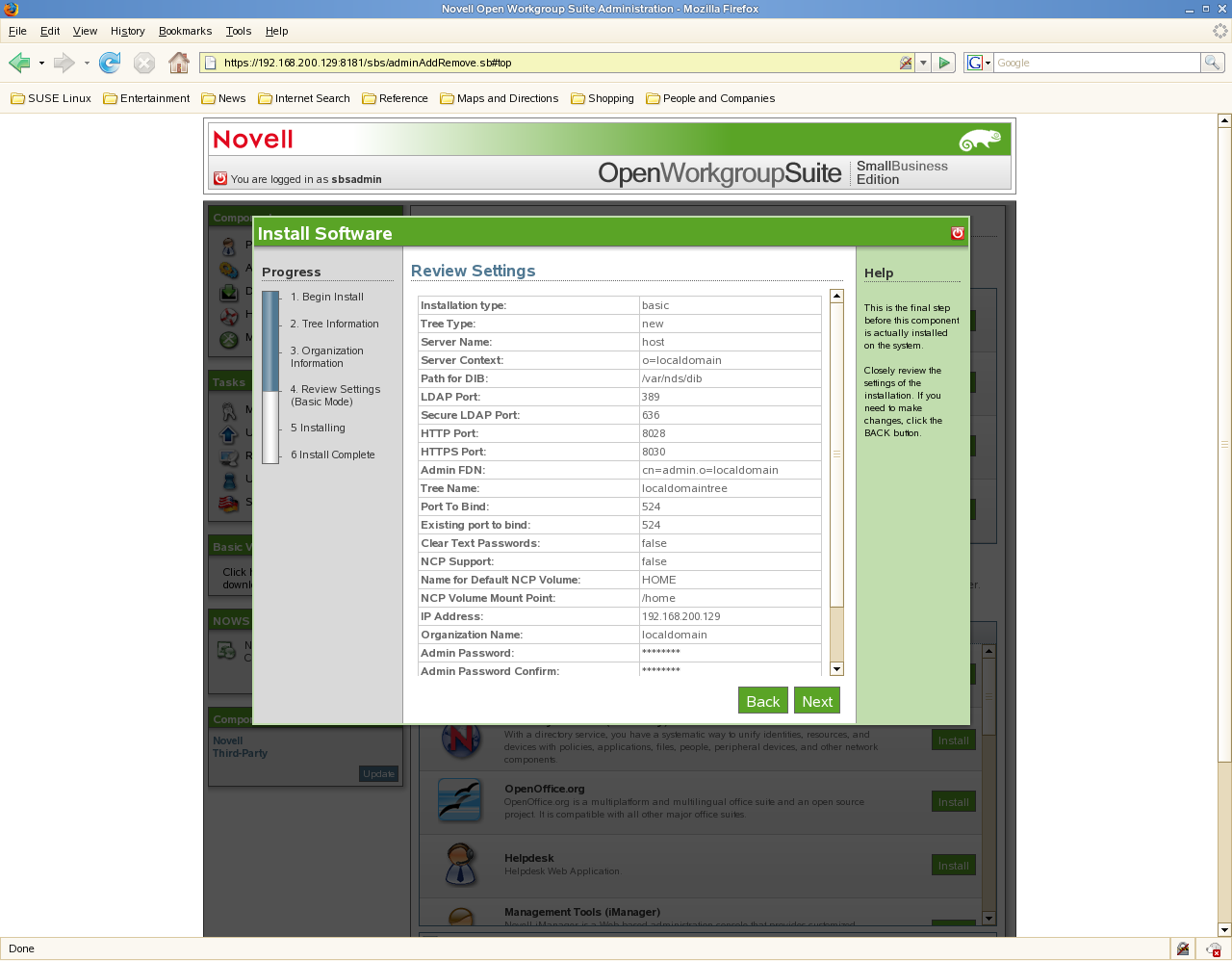This screenshot has height=961, width=1232.
Task: Click the red logout icon beside sbsadmin
Action: click(220, 178)
